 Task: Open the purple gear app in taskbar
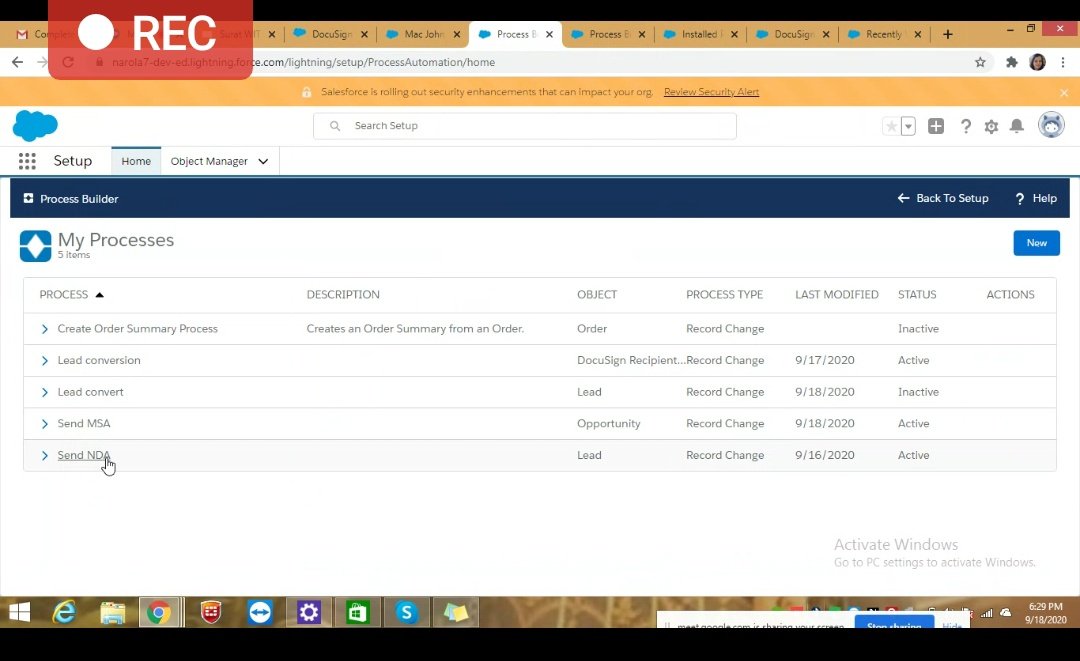coord(309,612)
